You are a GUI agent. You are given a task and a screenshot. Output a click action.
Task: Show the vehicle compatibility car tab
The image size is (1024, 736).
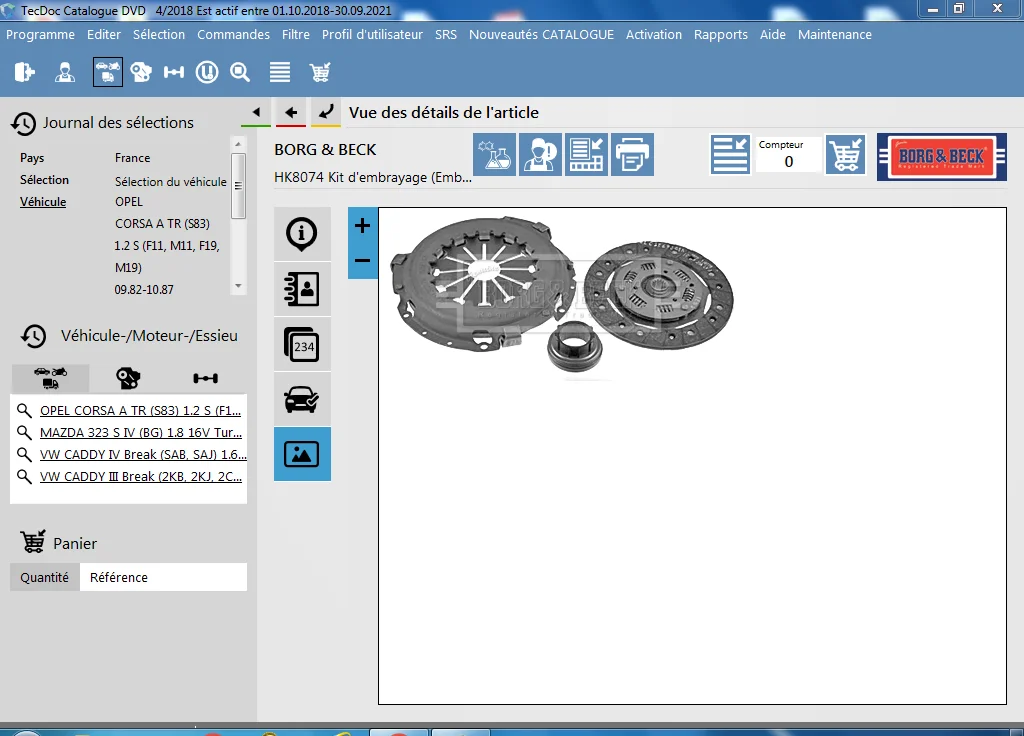pos(302,399)
